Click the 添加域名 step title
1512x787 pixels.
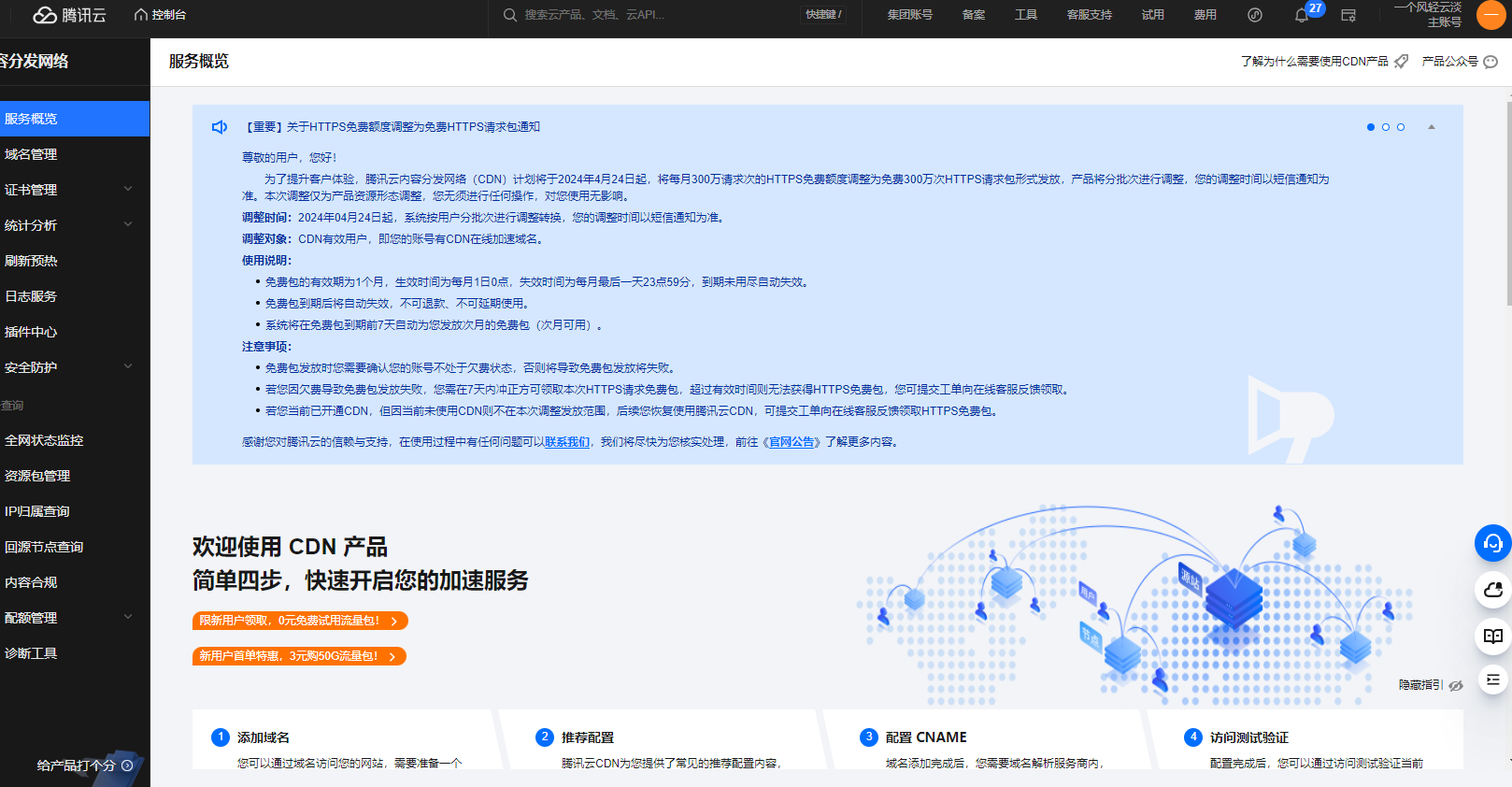point(264,737)
